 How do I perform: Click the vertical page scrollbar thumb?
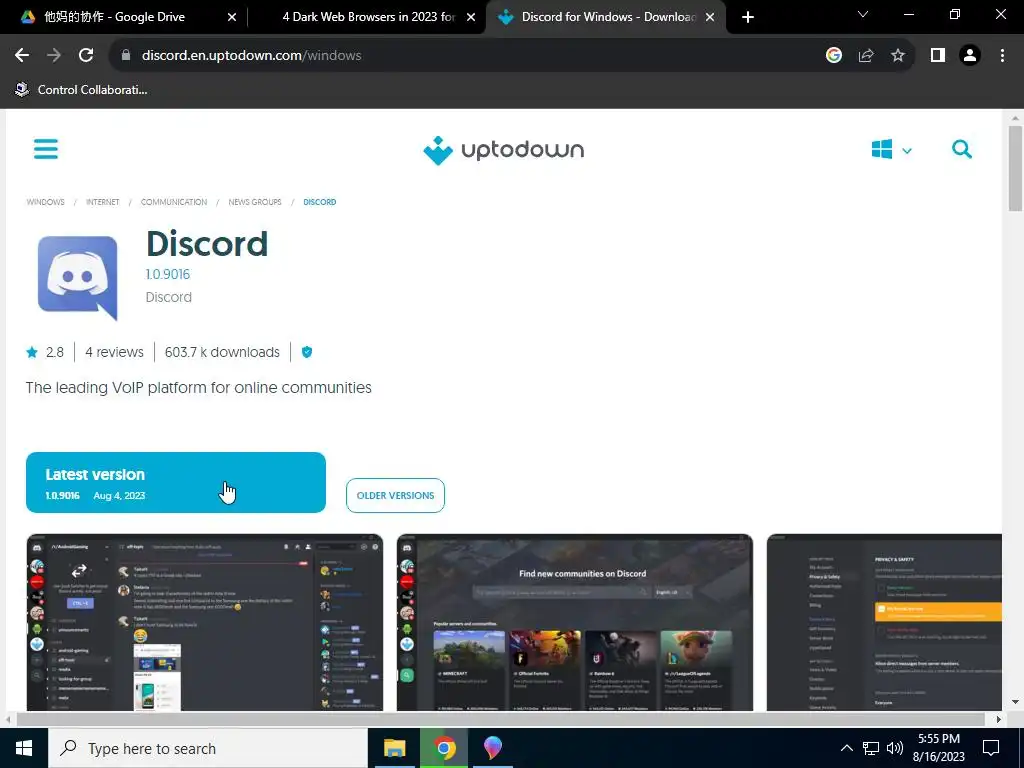point(1015,168)
